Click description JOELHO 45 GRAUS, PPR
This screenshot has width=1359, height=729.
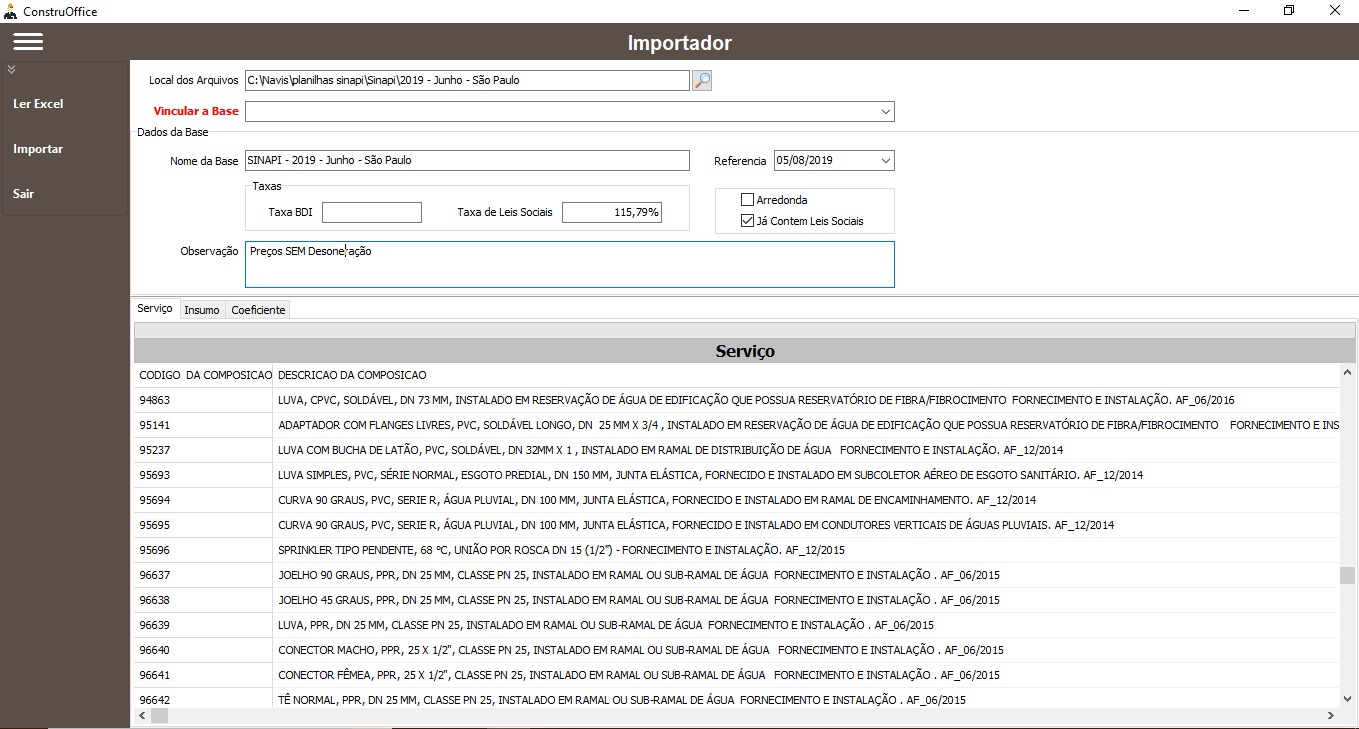click(638, 600)
